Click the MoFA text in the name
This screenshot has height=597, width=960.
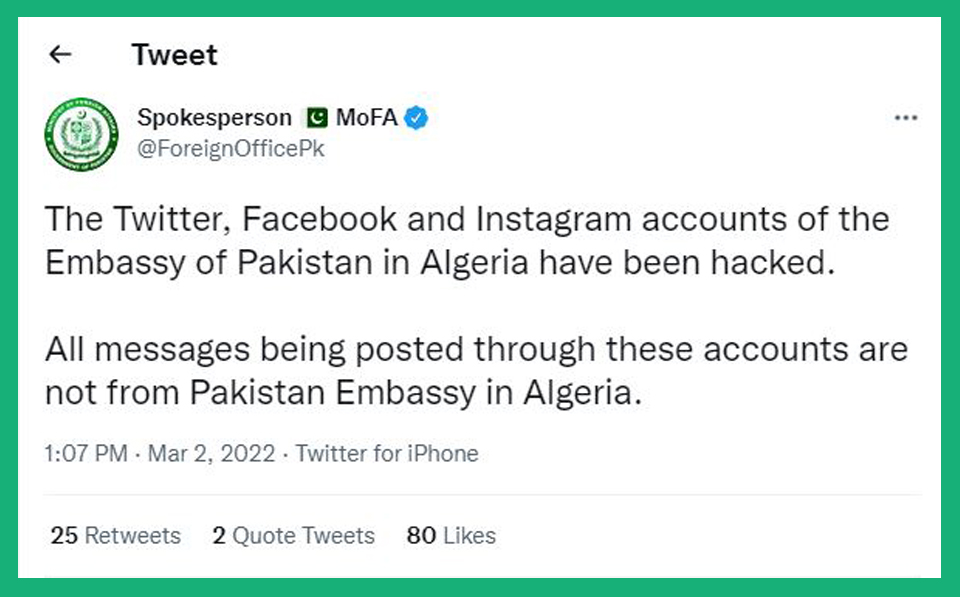coord(367,118)
